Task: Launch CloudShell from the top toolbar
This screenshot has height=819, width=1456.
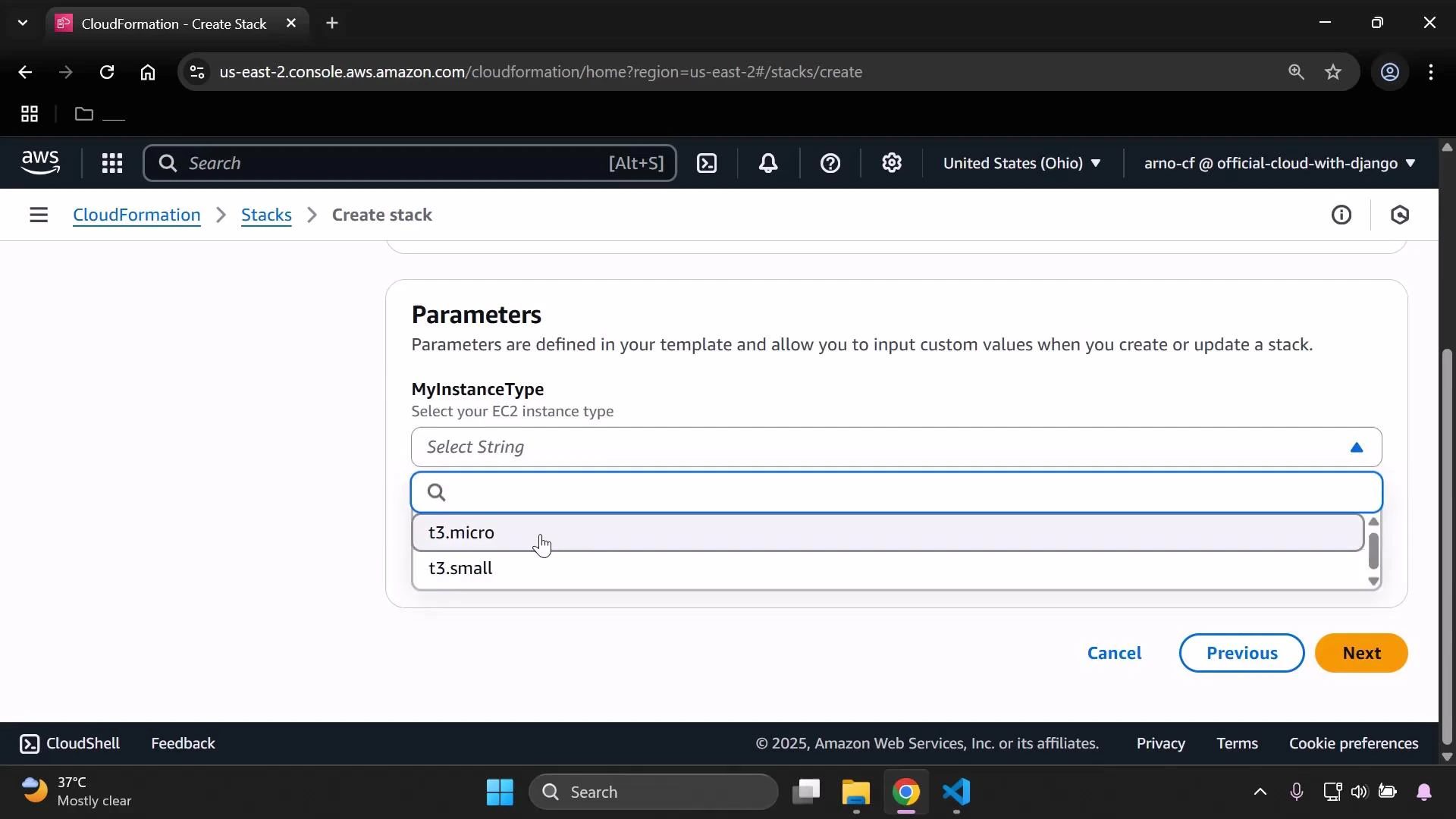Action: [707, 163]
